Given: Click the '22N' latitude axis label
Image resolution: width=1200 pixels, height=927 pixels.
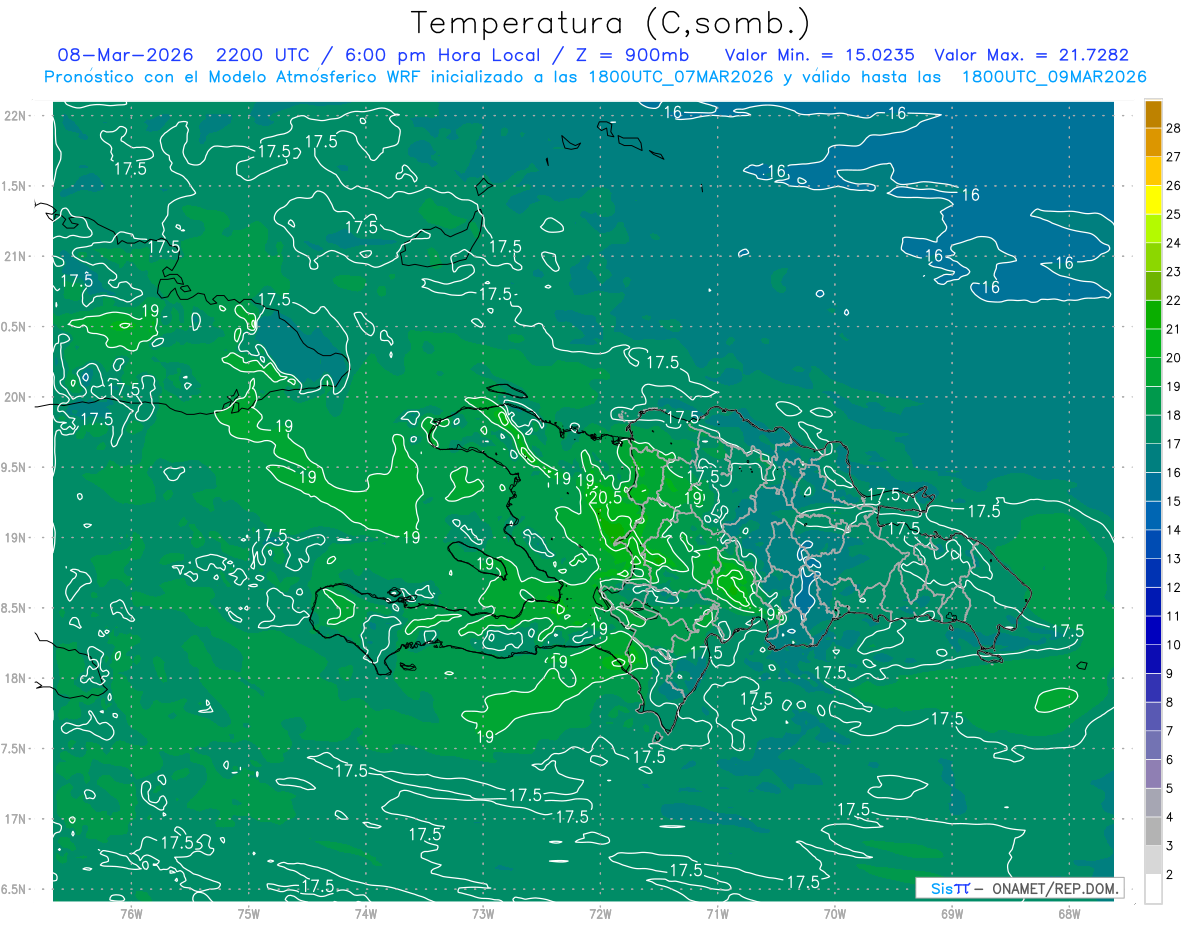Looking at the screenshot, I should (14, 116).
